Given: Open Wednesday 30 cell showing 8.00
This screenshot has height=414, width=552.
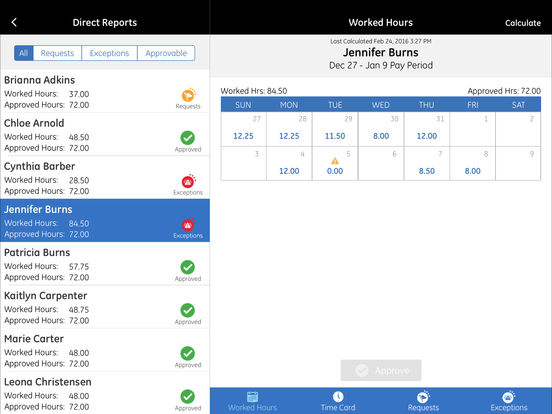Looking at the screenshot, I should tap(381, 129).
